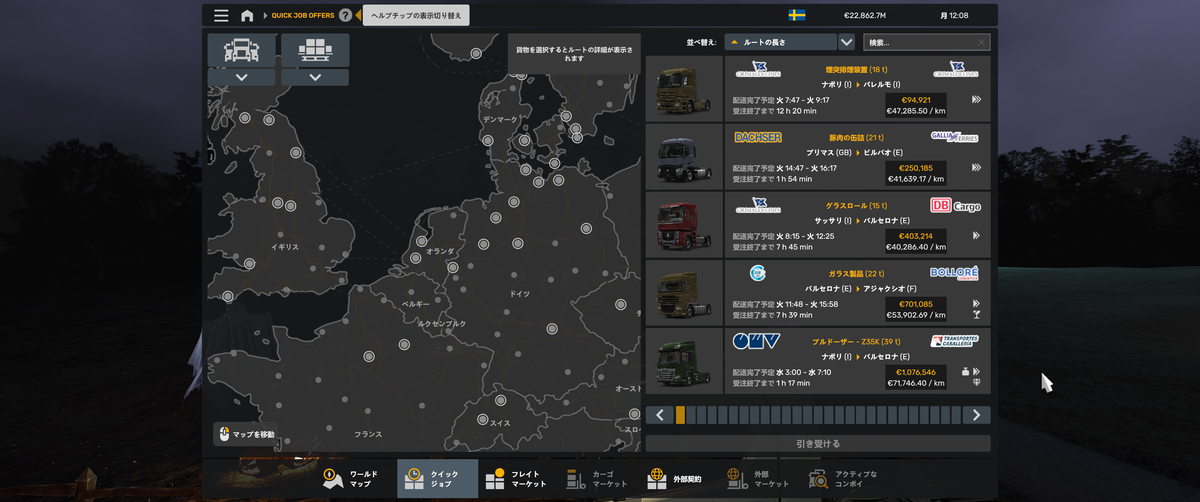Click the Transportes Caballería logo
This screenshot has height=502, width=1200.
click(955, 341)
